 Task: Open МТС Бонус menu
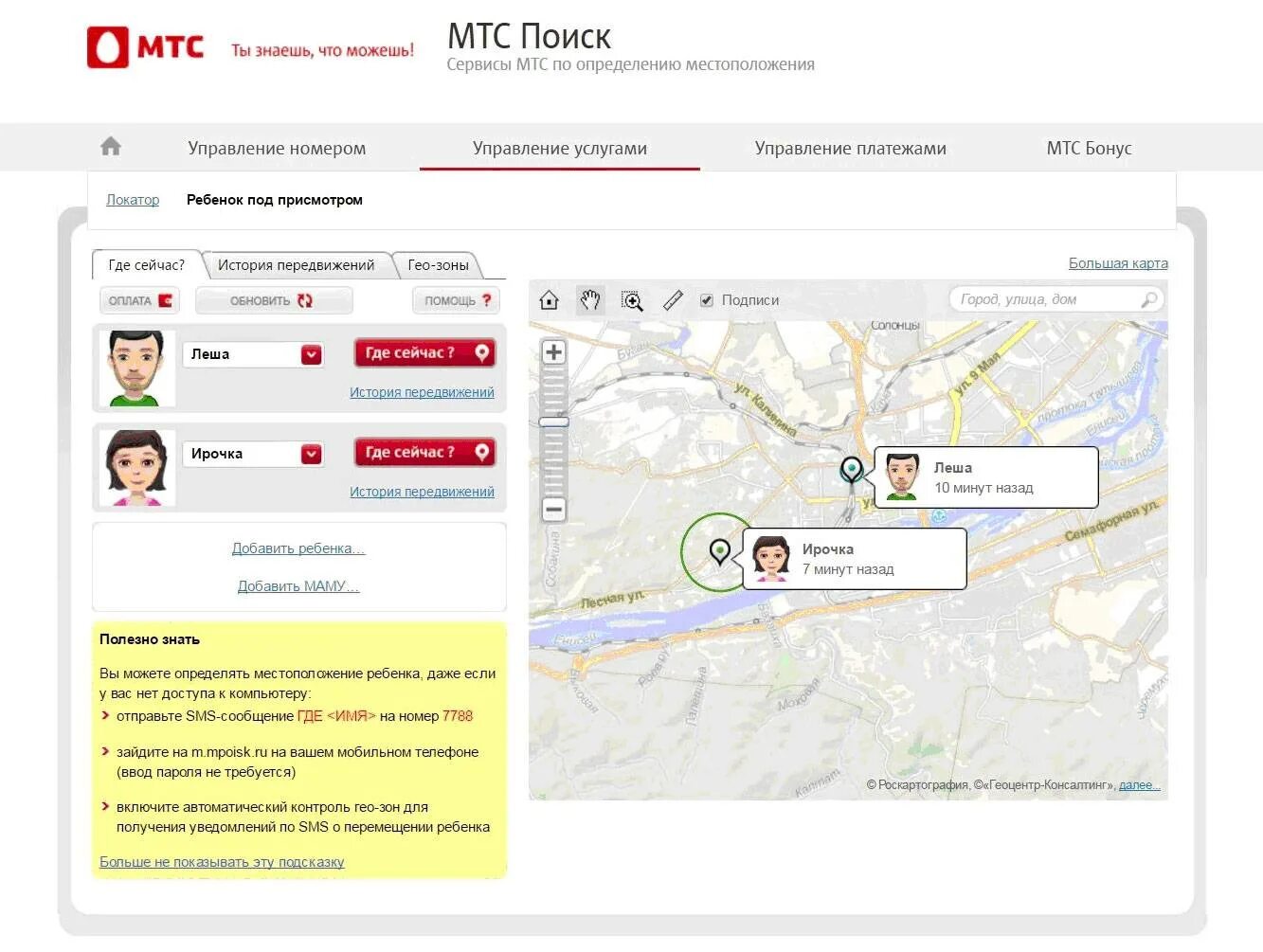tap(1089, 148)
